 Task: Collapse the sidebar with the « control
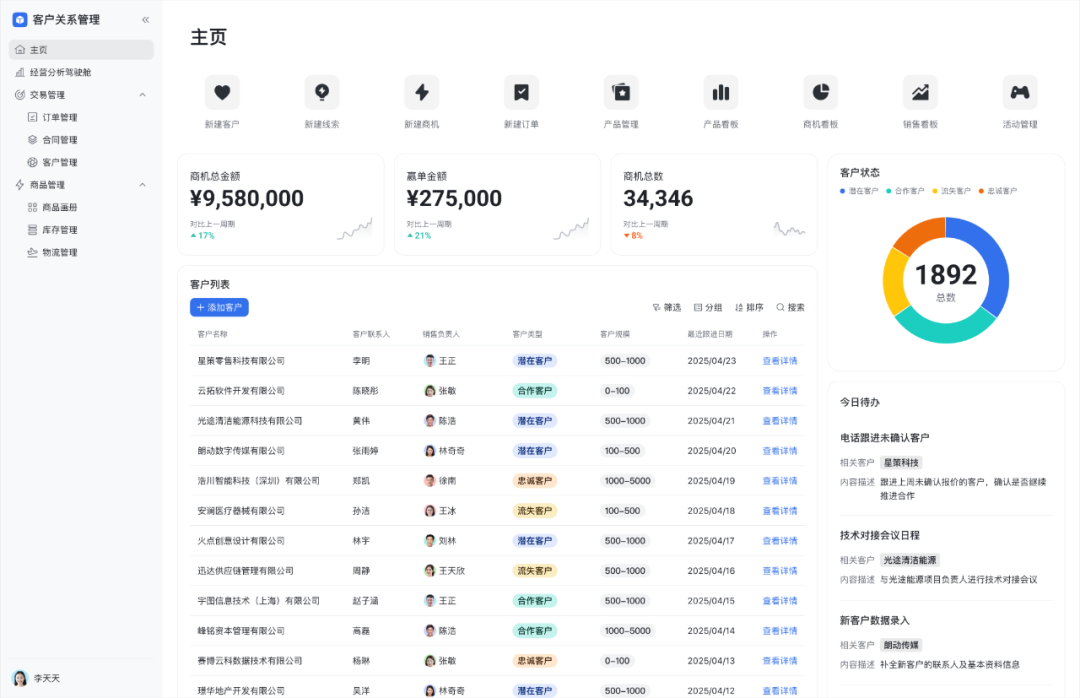tap(145, 18)
